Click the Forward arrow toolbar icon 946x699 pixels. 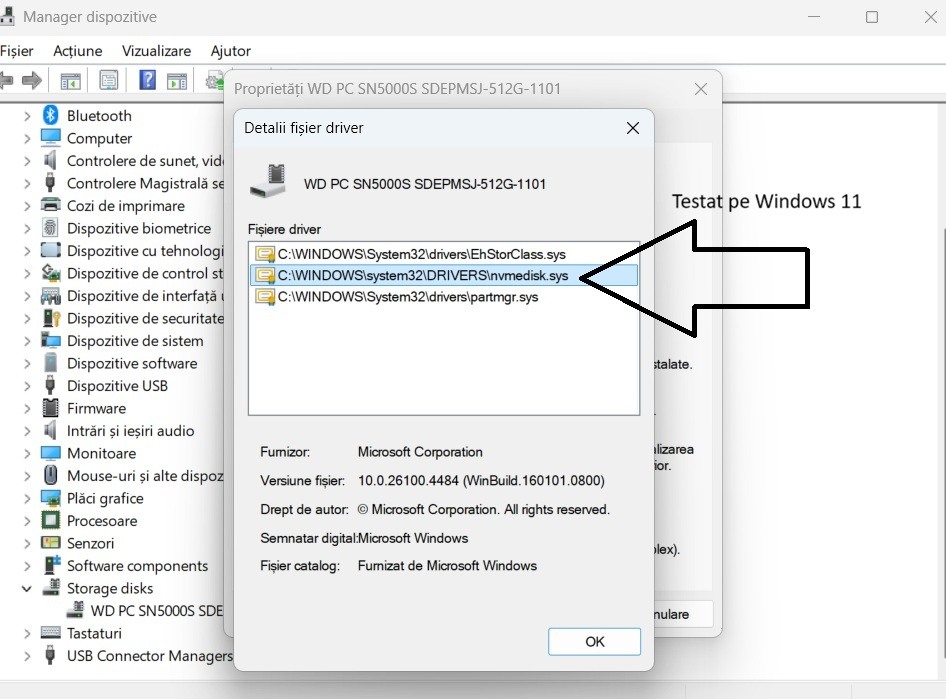tap(31, 80)
